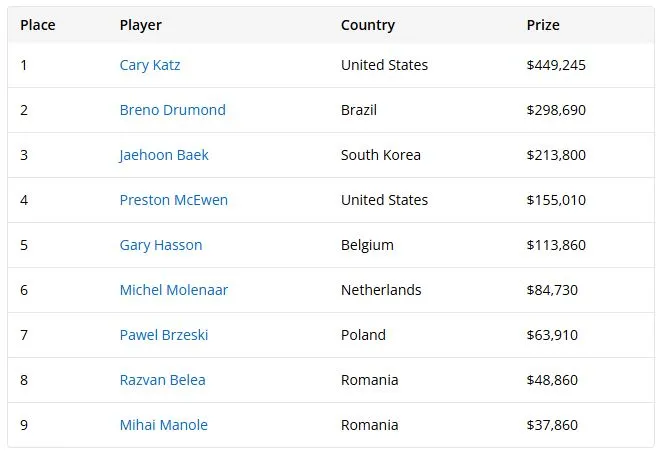Image resolution: width=665 pixels, height=461 pixels.
Task: Select the Poland country cell
Action: pos(363,335)
